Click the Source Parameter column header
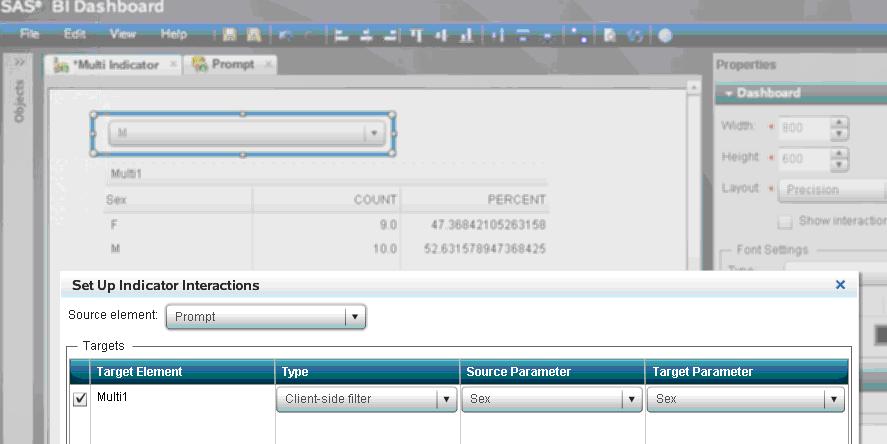 [x=552, y=372]
